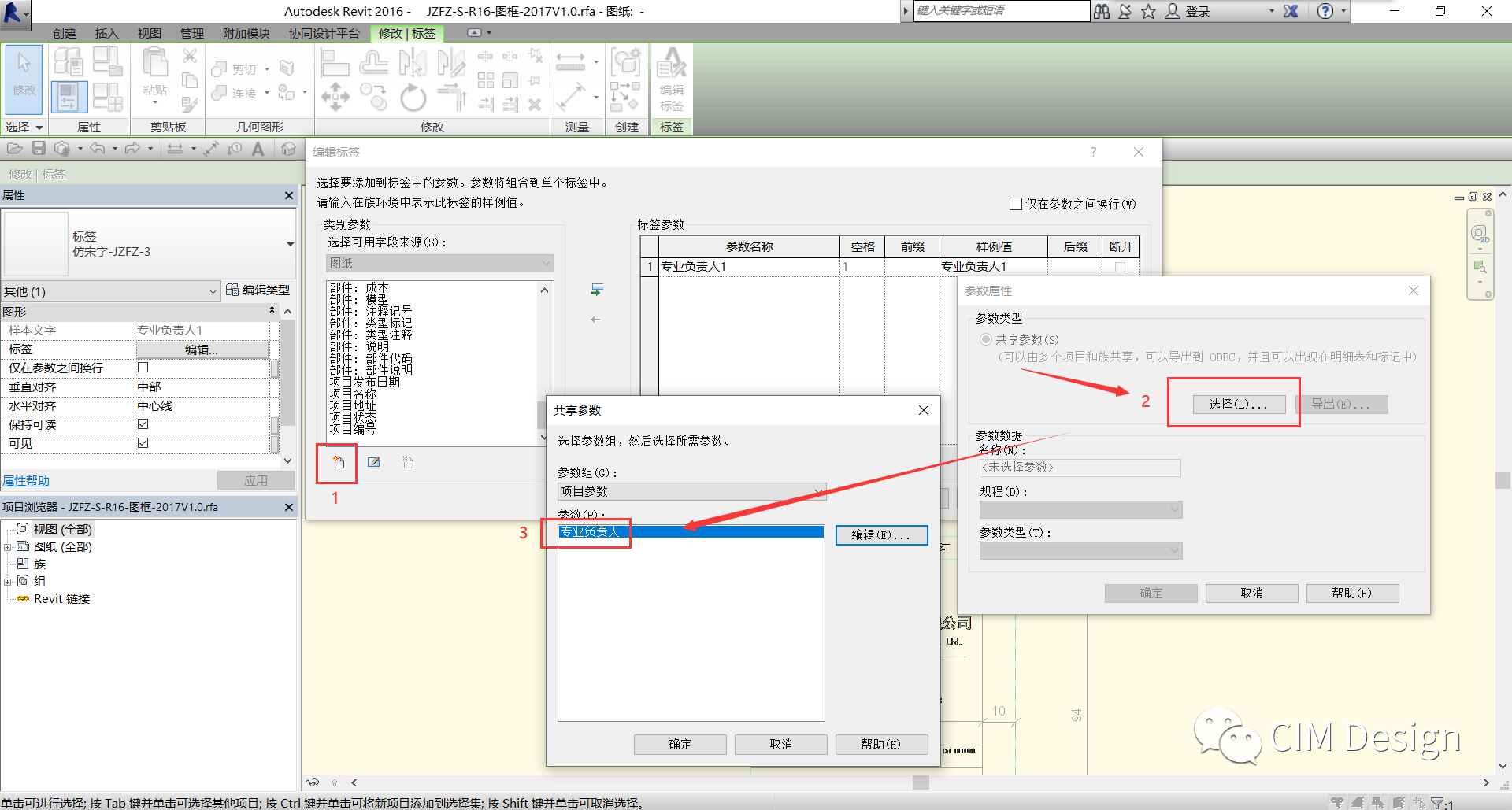Click the Revit application menu logo
This screenshot has height=810, width=1512.
coord(14,13)
